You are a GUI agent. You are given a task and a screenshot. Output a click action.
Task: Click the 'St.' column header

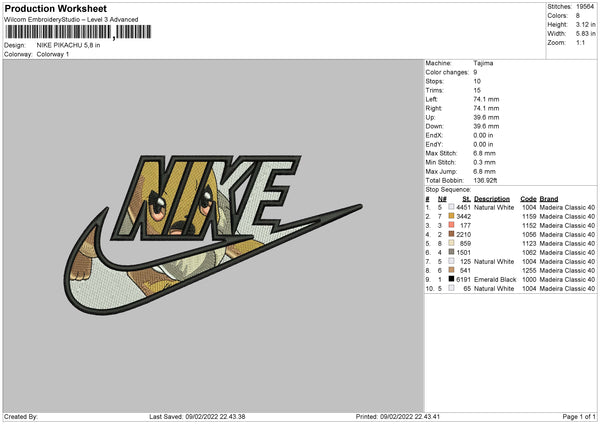click(466, 199)
